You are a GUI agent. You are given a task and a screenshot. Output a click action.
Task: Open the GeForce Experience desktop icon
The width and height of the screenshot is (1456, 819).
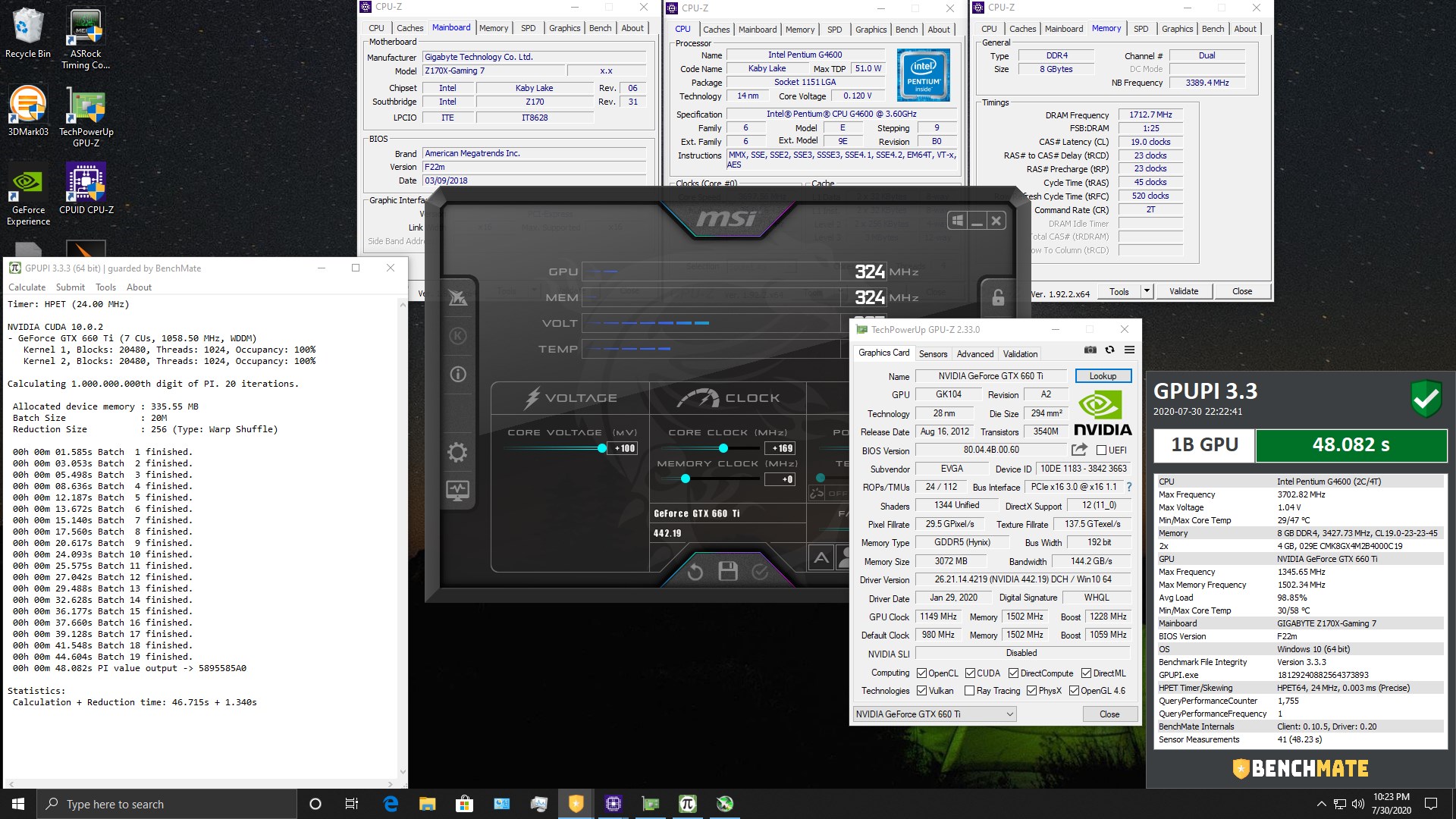pos(28,196)
